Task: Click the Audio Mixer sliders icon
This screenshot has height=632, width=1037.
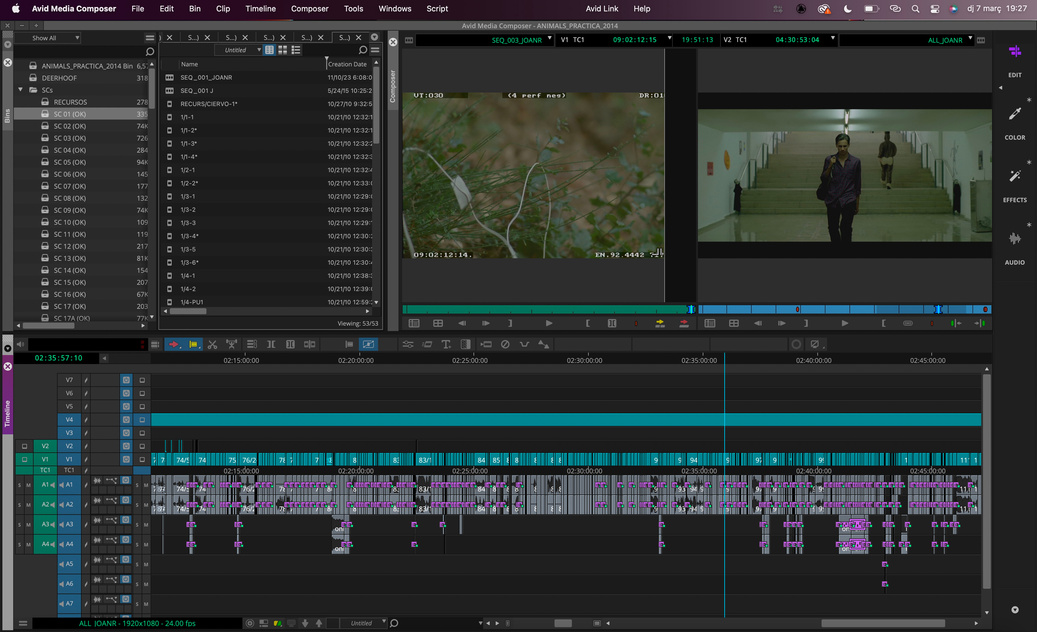Action: coord(408,344)
